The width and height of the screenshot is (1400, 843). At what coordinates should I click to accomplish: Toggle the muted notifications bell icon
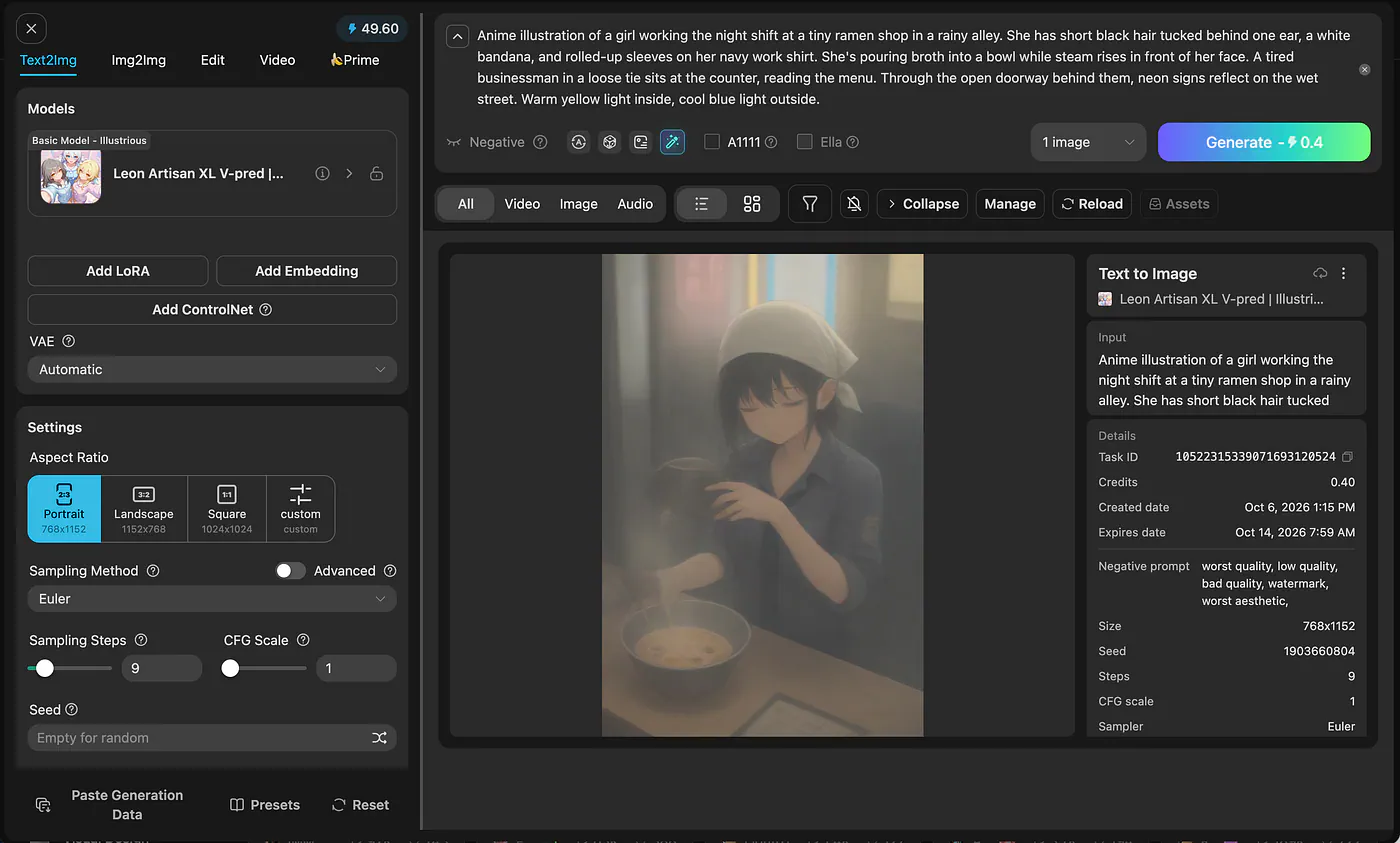point(854,204)
